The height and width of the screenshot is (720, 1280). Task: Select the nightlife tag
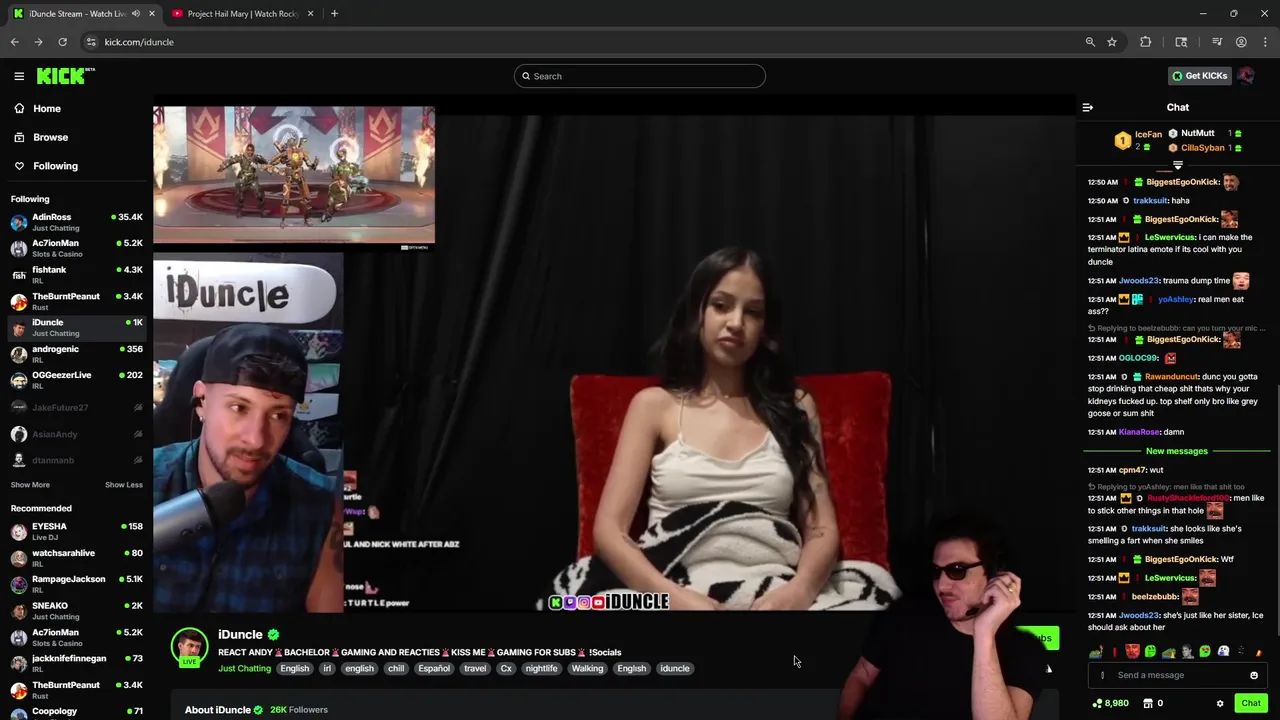(541, 668)
